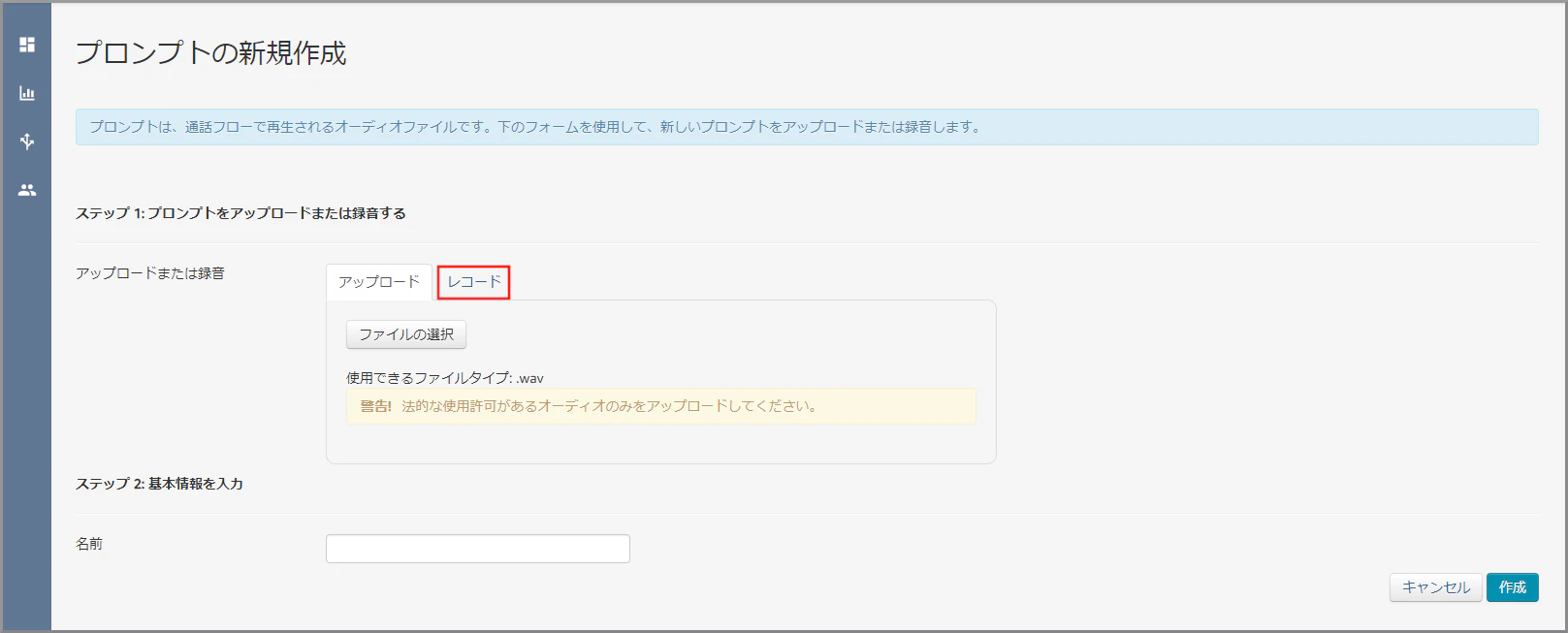The width and height of the screenshot is (1568, 633).
Task: Open the users icon in sidebar
Action: click(27, 190)
